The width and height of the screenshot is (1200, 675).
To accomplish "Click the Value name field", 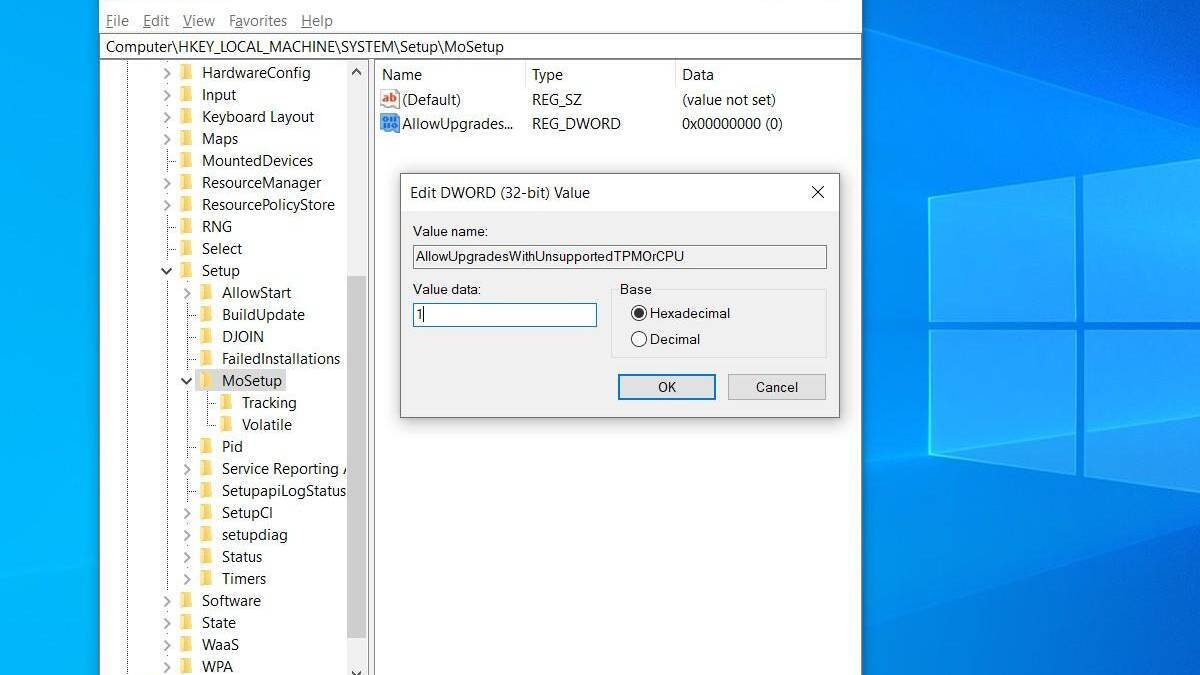I will click(620, 257).
